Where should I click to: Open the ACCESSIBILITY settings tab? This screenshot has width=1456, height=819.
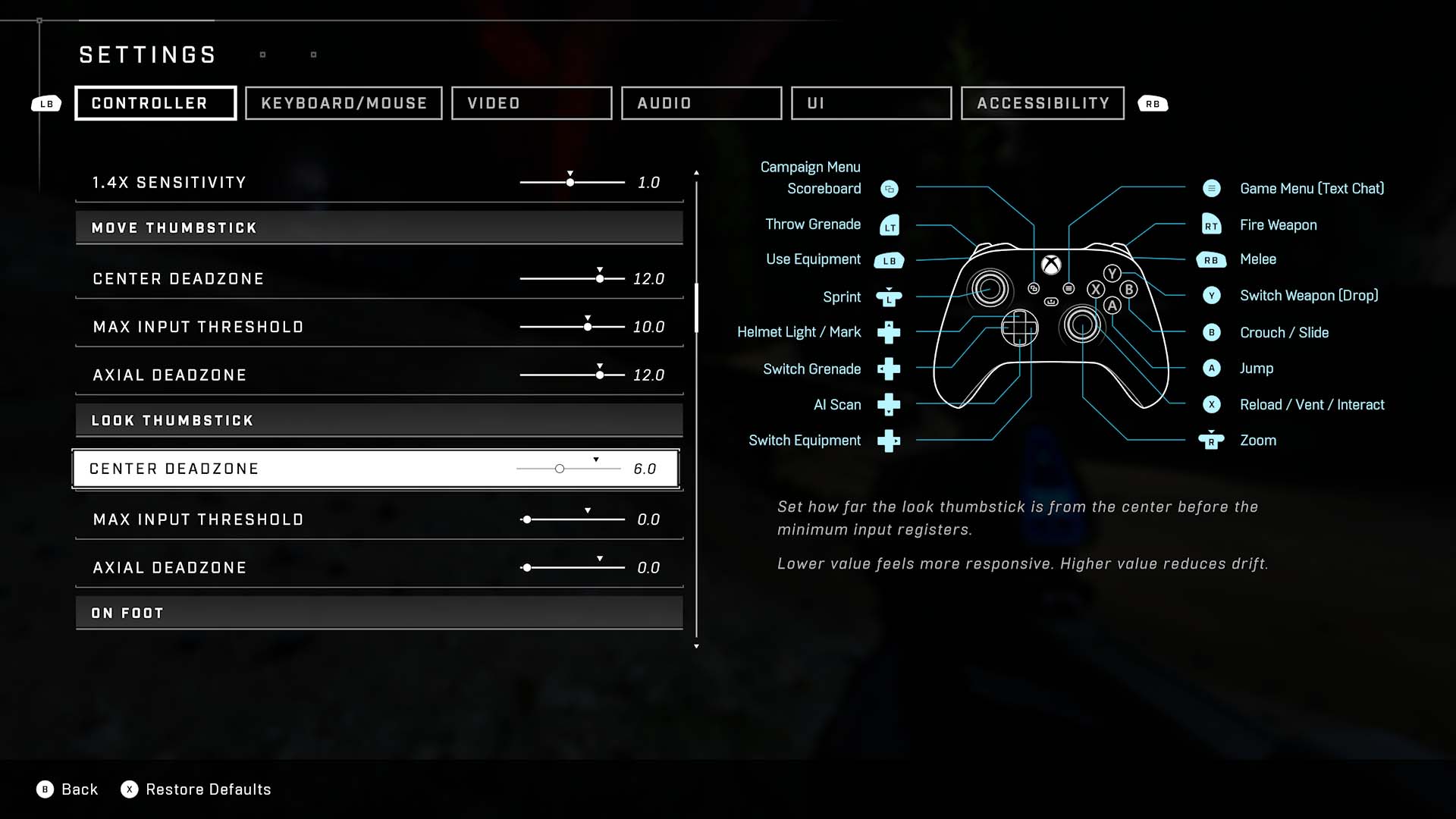(x=1043, y=103)
